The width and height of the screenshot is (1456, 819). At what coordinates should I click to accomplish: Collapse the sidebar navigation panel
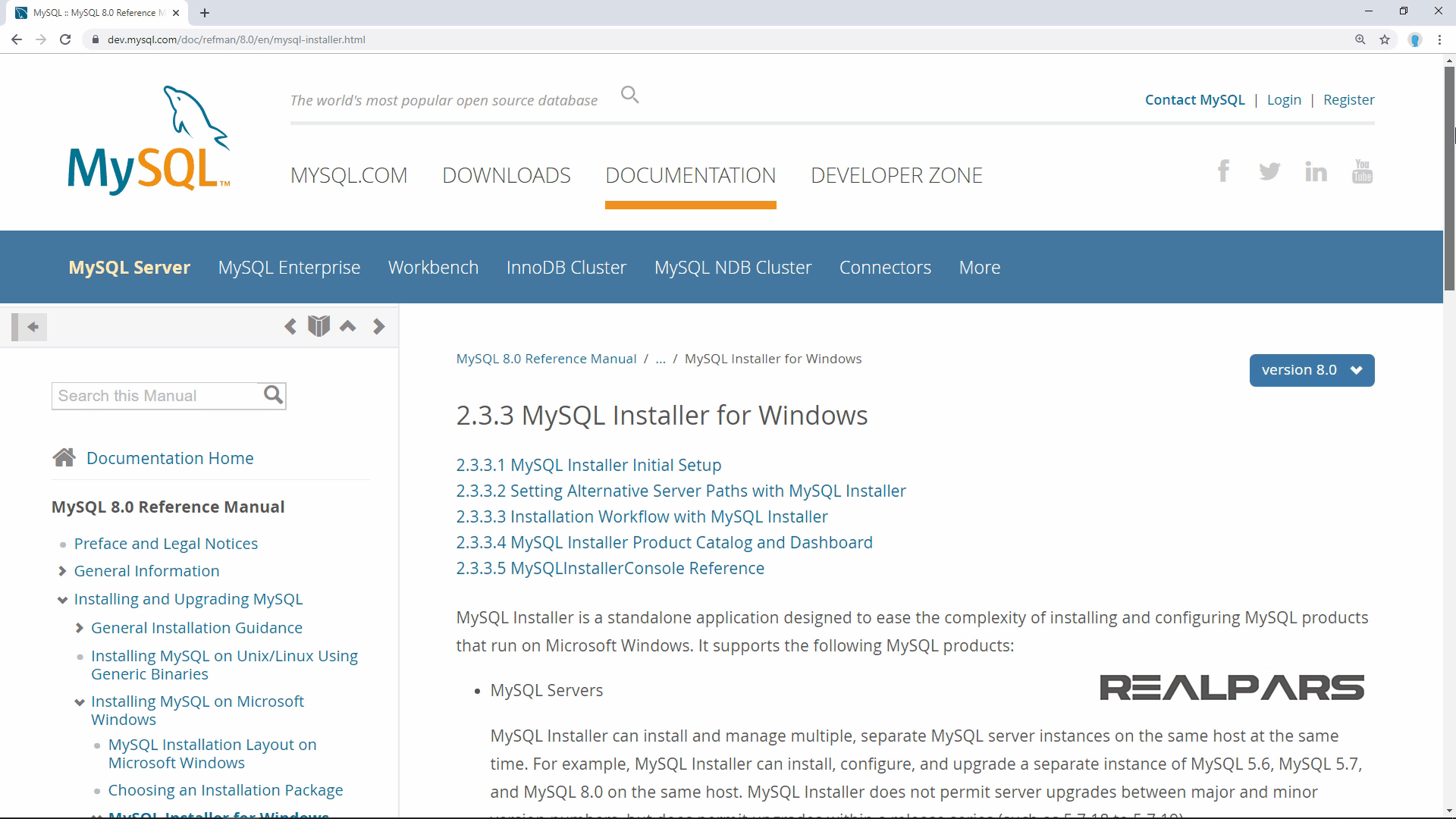[x=30, y=327]
